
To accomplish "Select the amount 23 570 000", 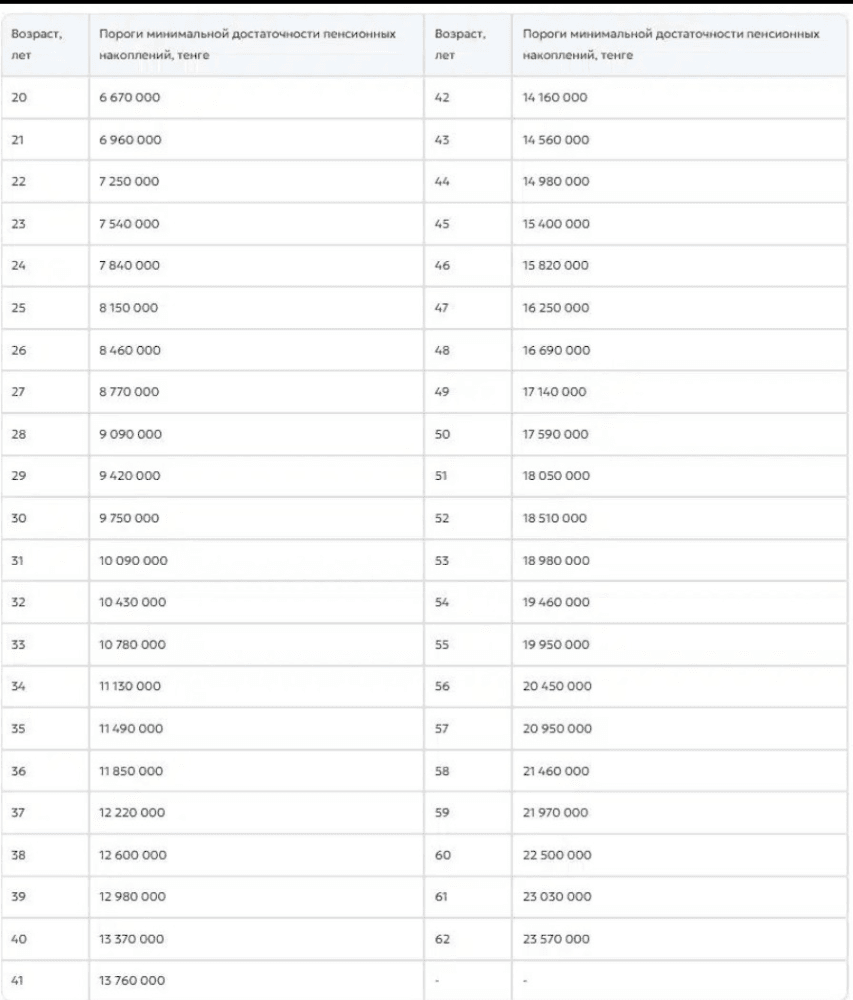I will click(x=556, y=939).
